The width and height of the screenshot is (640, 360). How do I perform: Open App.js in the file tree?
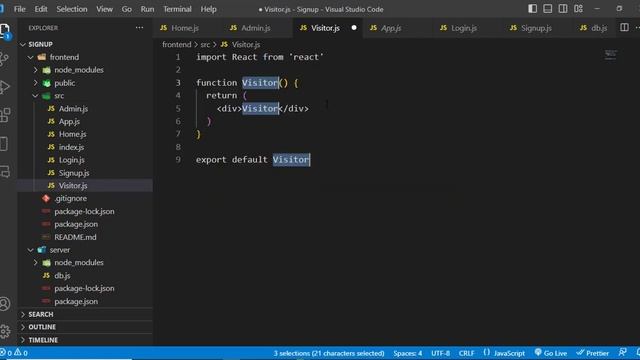[x=86, y=121]
